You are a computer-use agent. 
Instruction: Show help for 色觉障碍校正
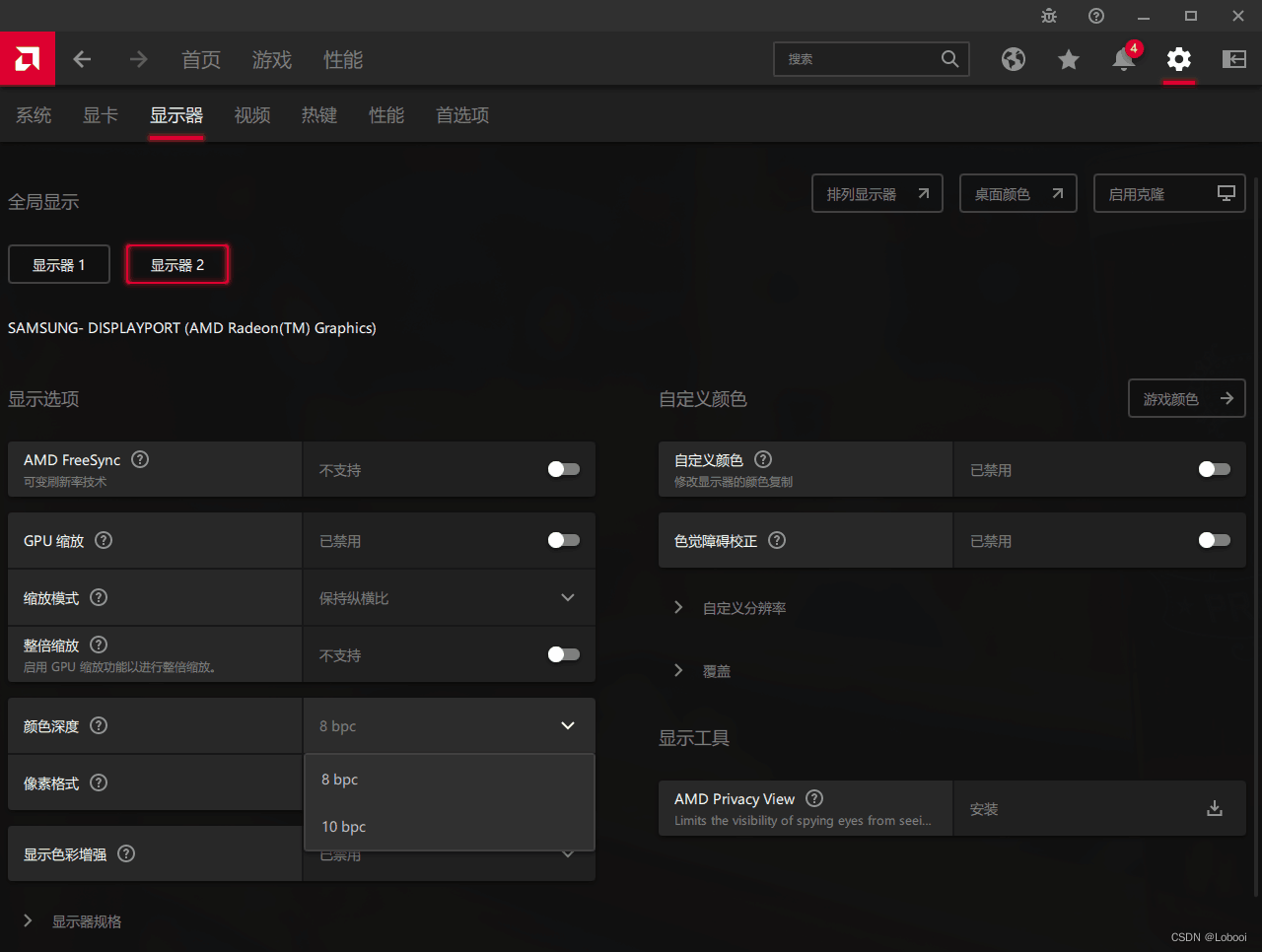tap(777, 540)
